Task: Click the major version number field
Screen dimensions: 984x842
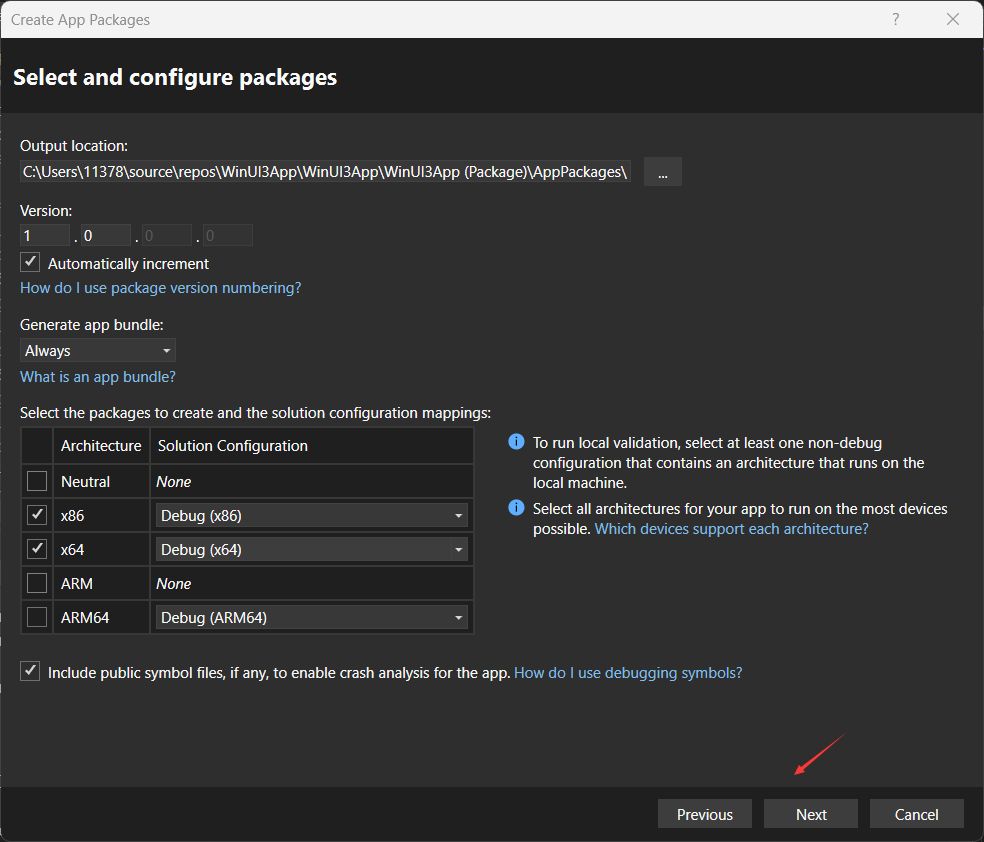Action: (x=45, y=235)
